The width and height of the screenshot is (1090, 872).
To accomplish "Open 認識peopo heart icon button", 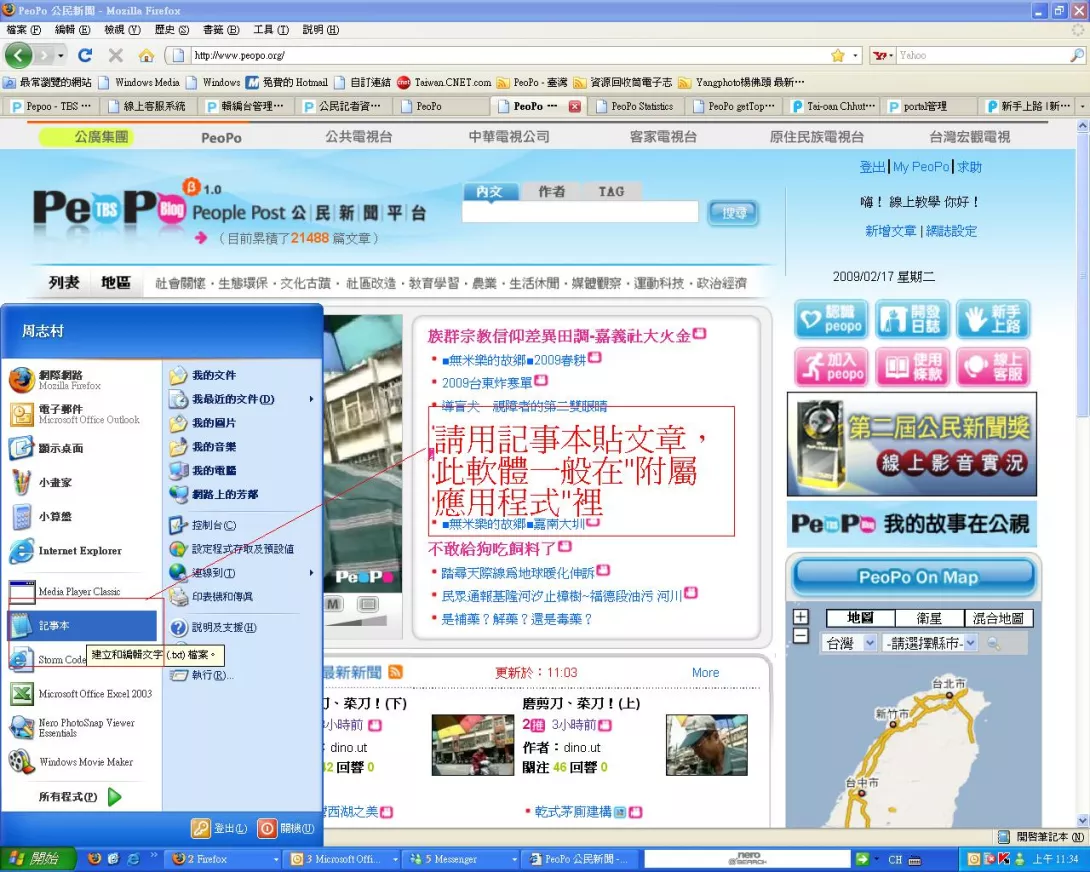I will coord(831,319).
